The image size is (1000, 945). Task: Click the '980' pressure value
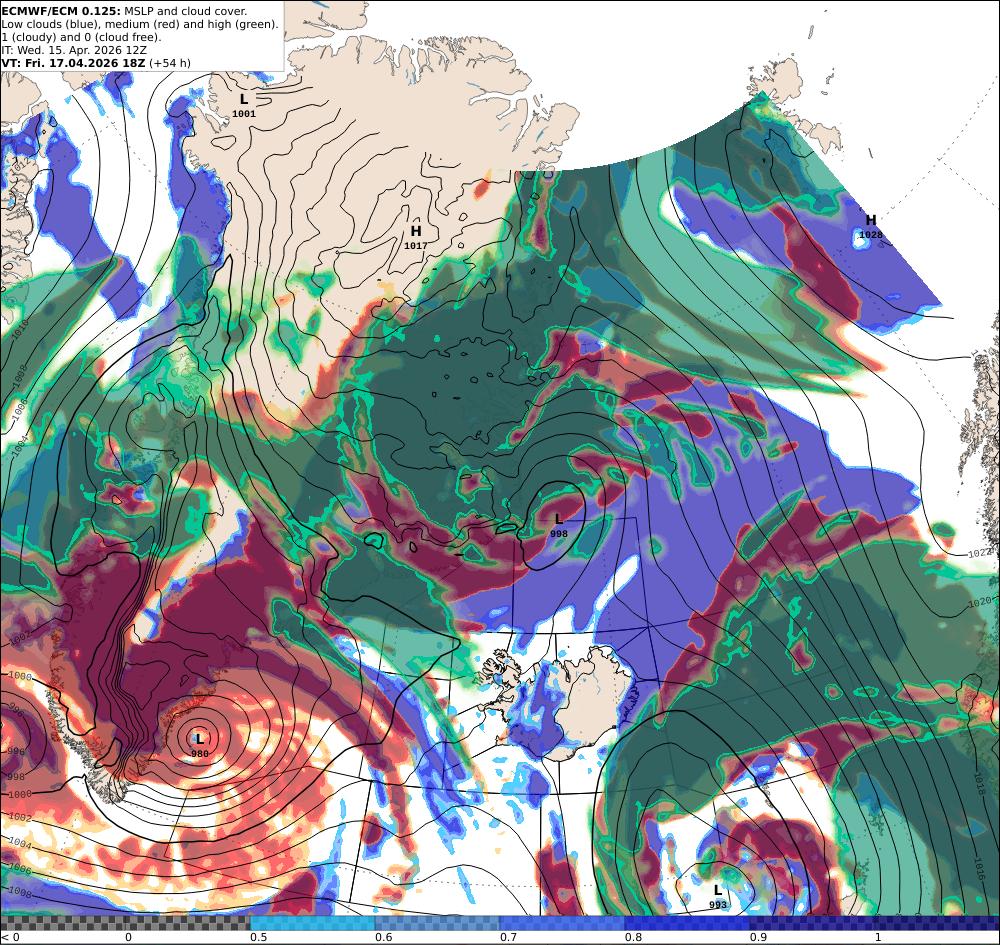click(200, 754)
